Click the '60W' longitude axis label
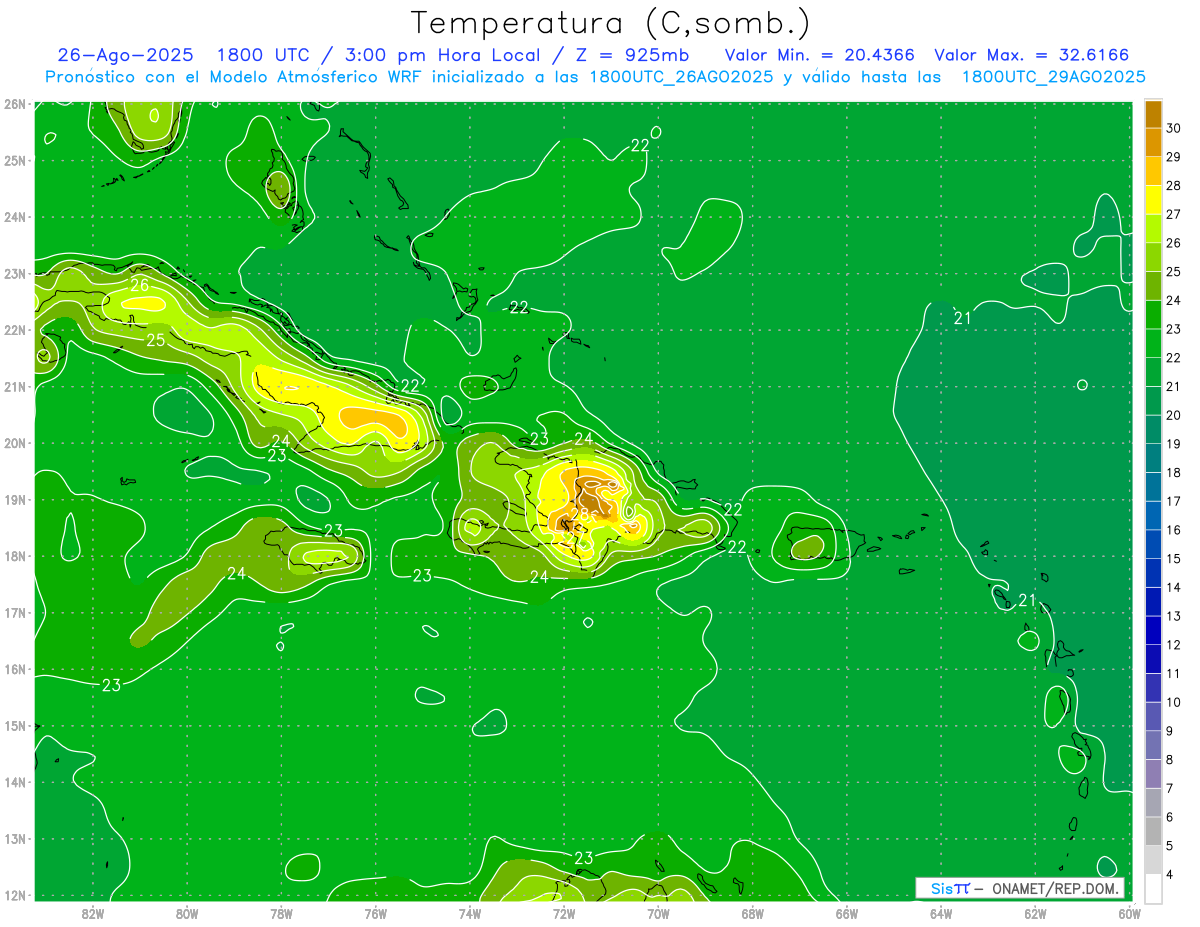This screenshot has width=1200, height=927. tap(1129, 913)
